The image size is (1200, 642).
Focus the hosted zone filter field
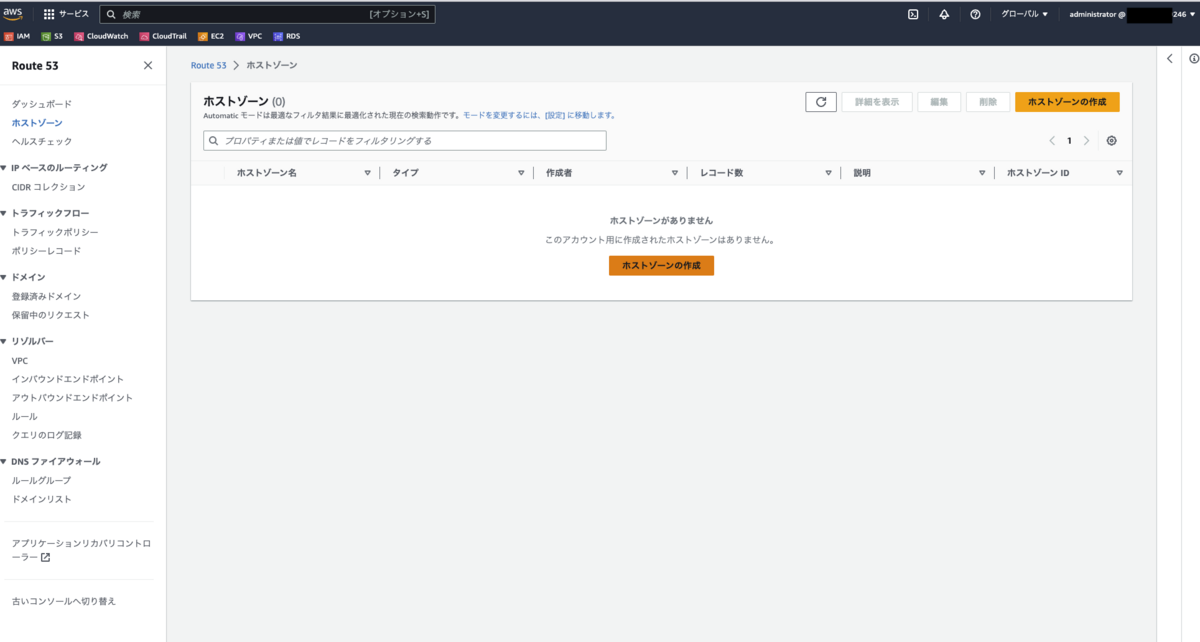point(405,141)
